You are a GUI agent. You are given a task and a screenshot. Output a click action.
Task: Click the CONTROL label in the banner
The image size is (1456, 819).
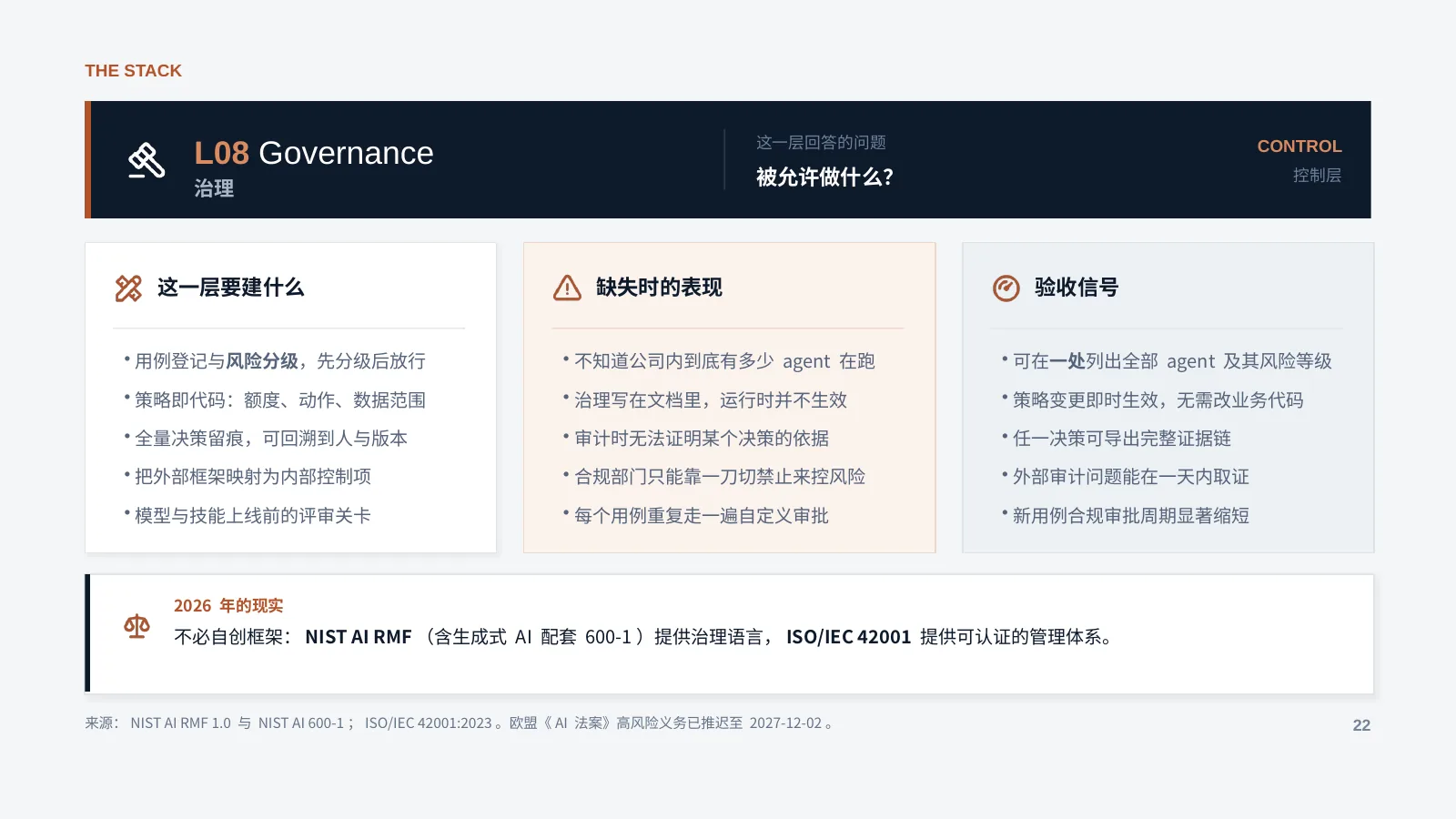(x=1299, y=147)
